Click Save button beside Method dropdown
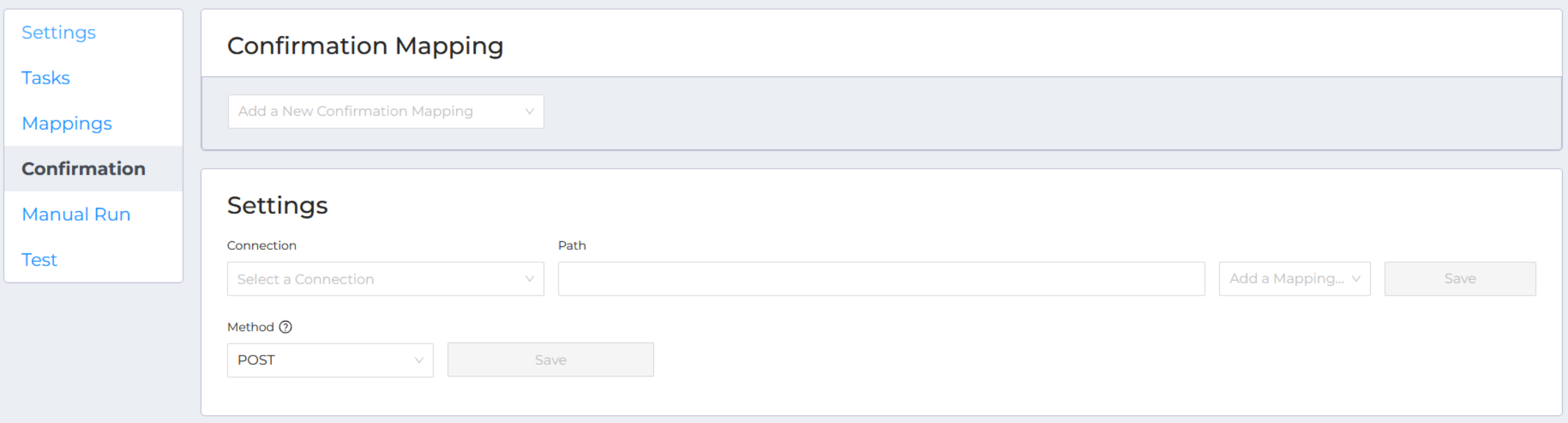Image resolution: width=1568 pixels, height=423 pixels. click(550, 360)
